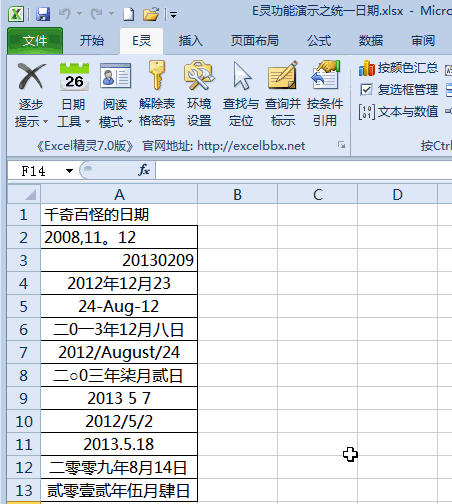Click 复选框管理 option
The image size is (452, 504).
[399, 90]
